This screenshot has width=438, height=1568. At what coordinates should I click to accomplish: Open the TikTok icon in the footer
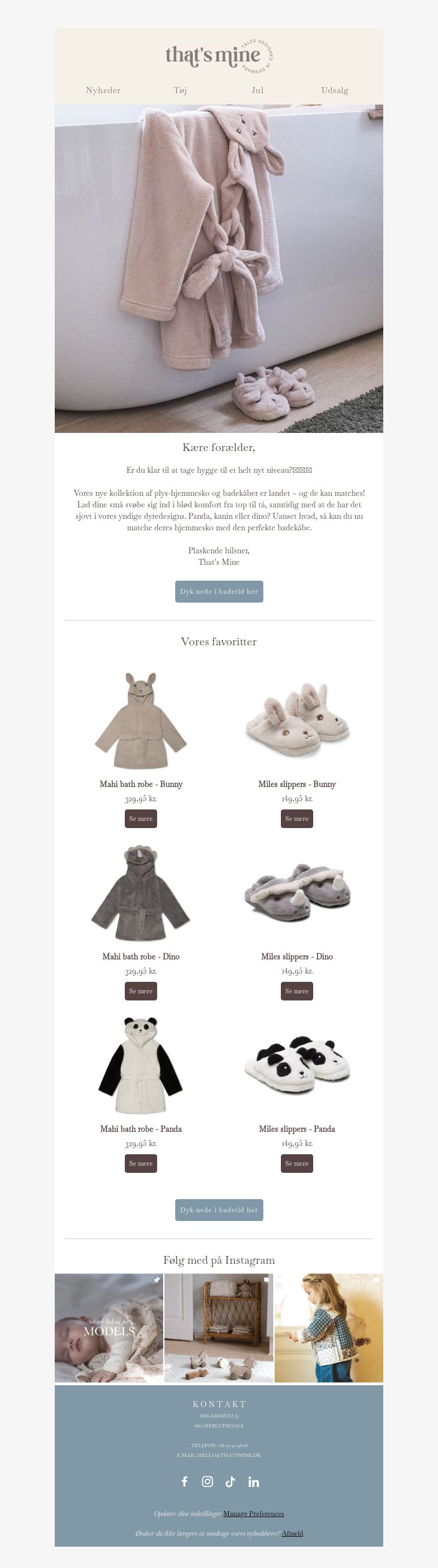pos(230,1482)
